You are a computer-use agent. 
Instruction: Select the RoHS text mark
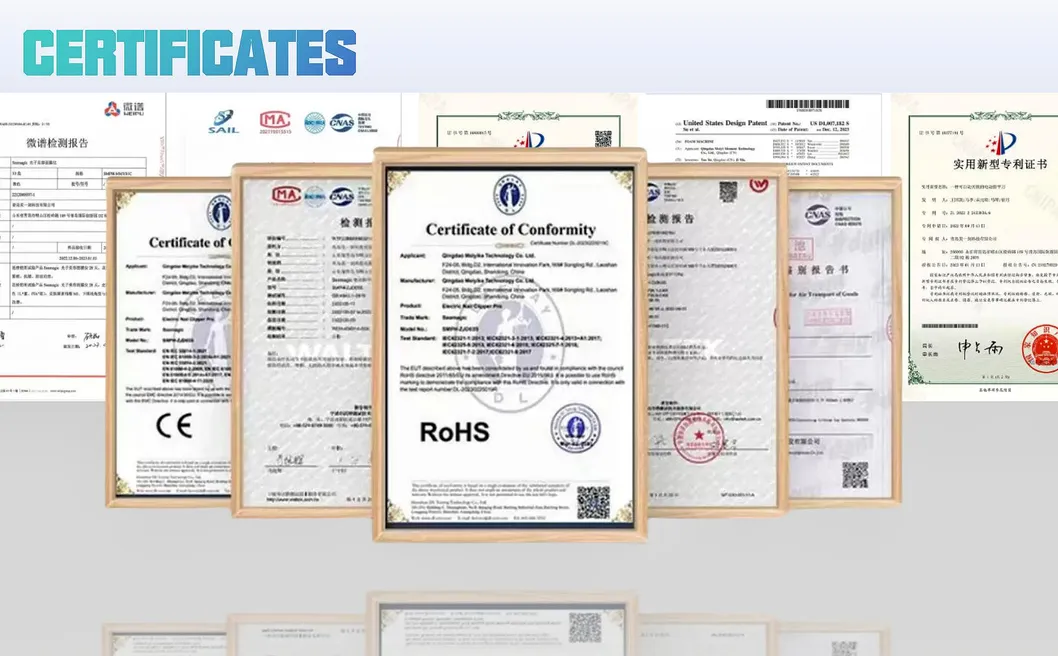454,431
